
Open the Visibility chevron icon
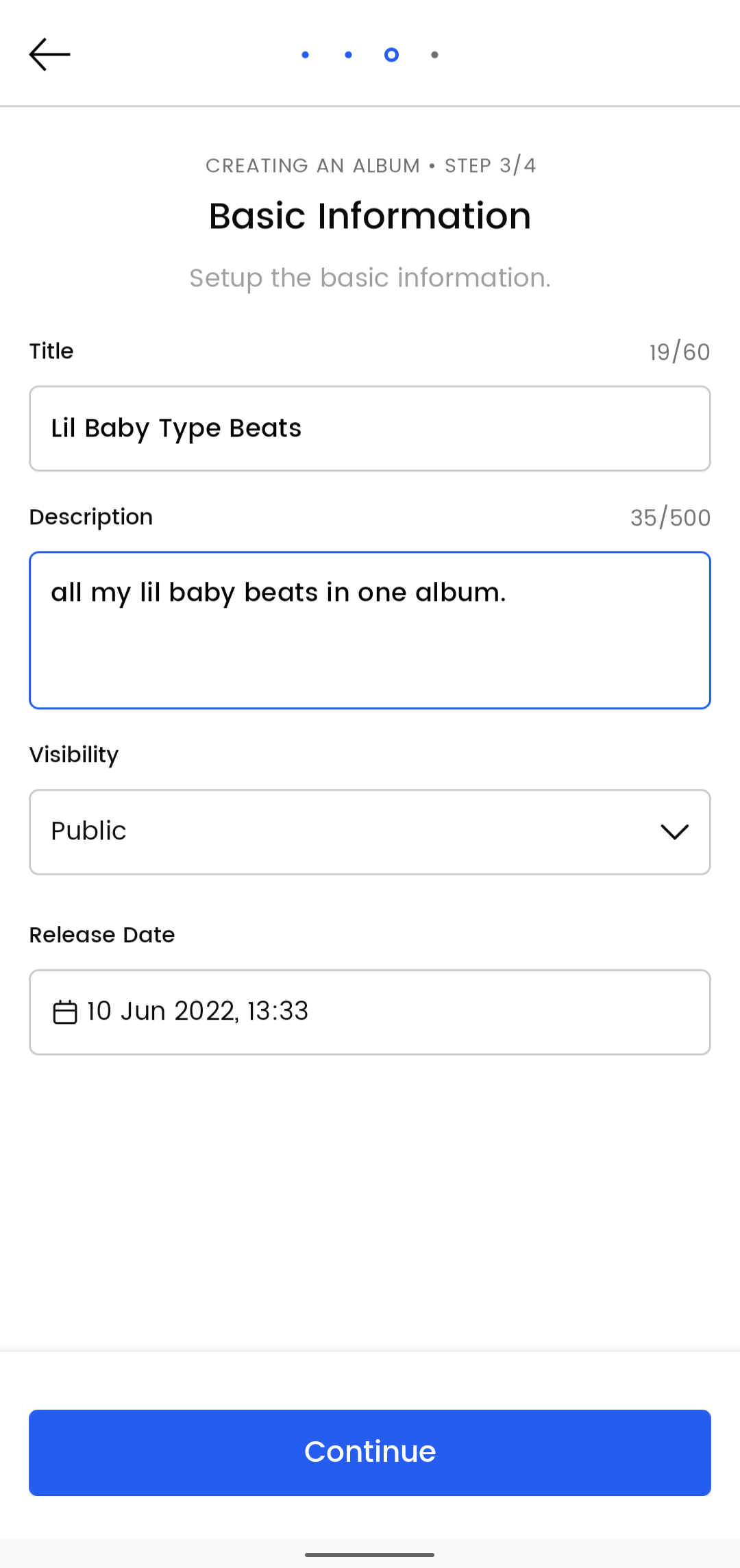click(675, 831)
